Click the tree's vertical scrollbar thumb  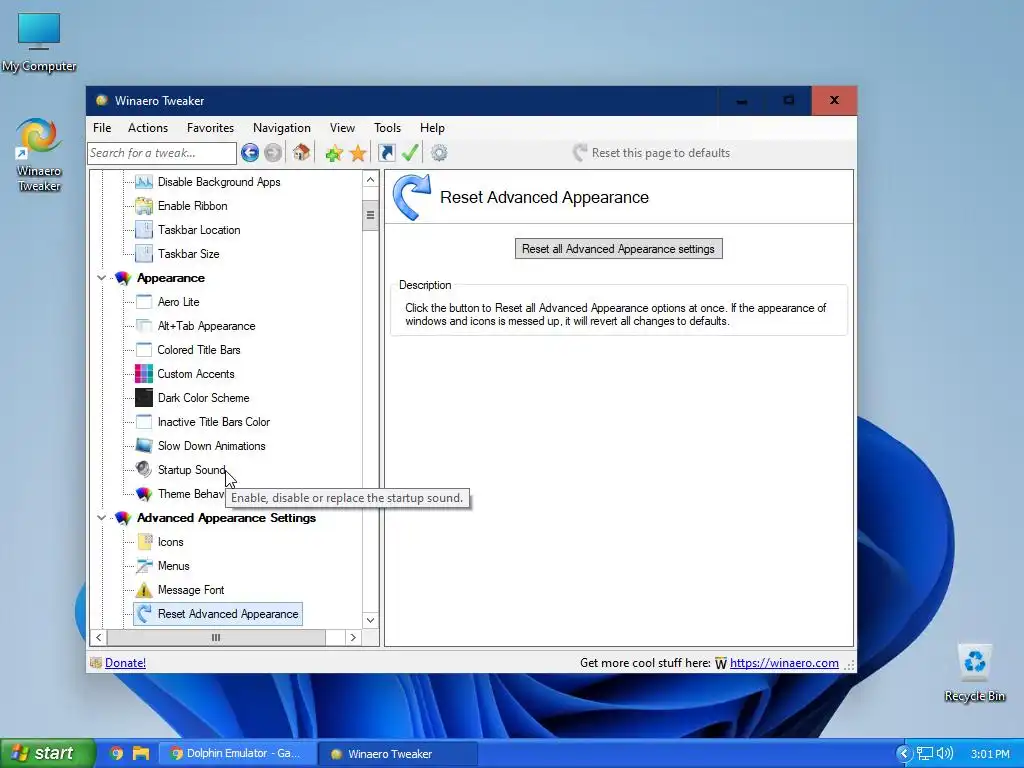tap(370, 216)
